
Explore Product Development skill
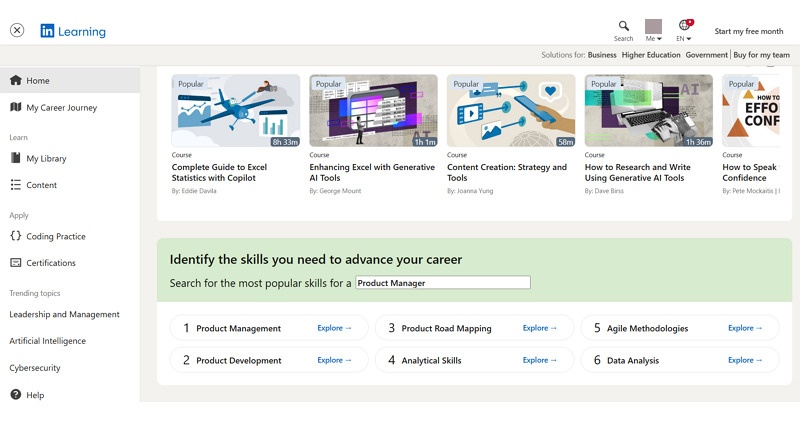click(334, 360)
